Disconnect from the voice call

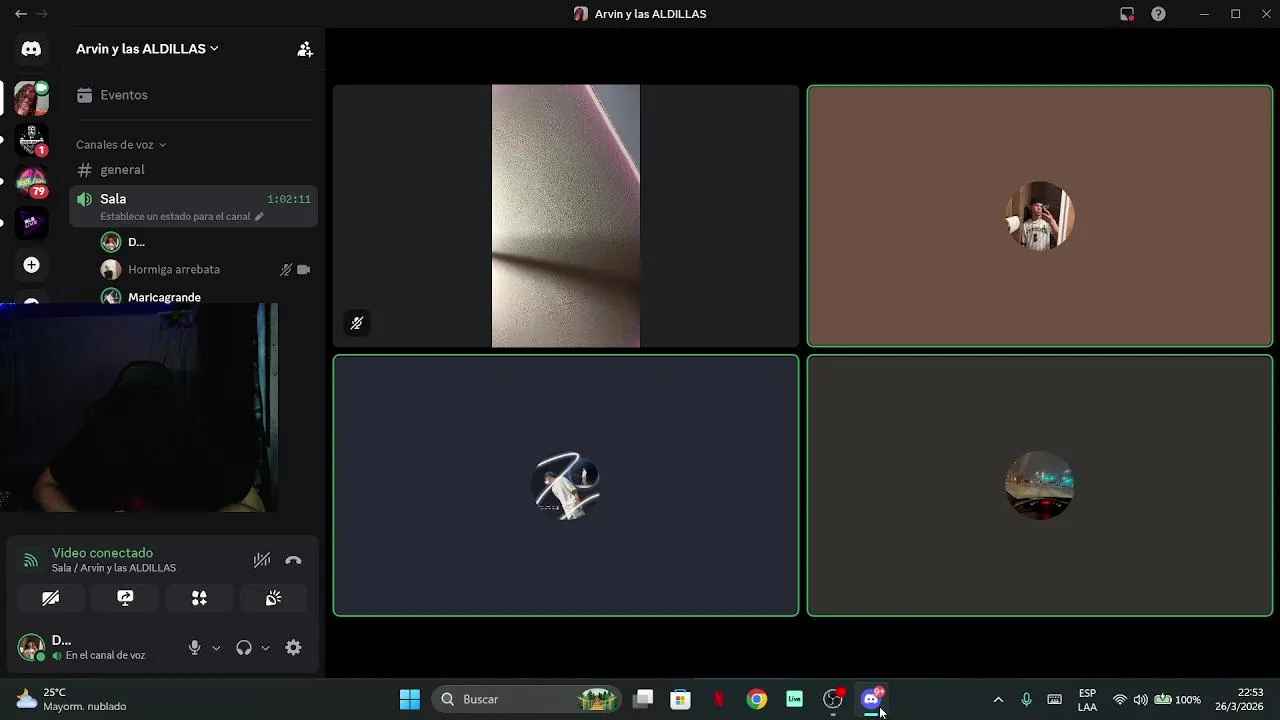coord(293,560)
